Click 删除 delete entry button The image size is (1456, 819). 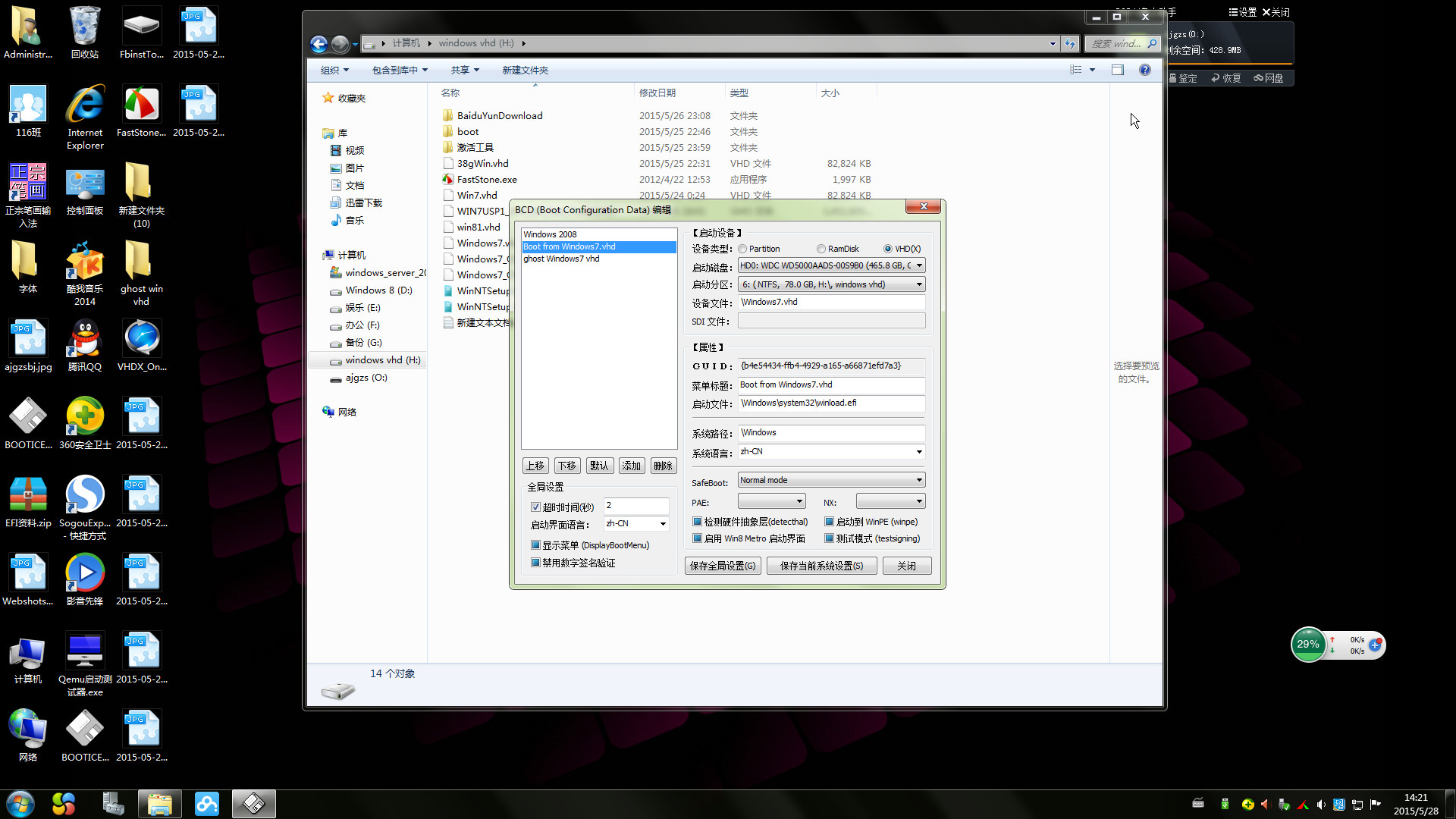pos(664,466)
